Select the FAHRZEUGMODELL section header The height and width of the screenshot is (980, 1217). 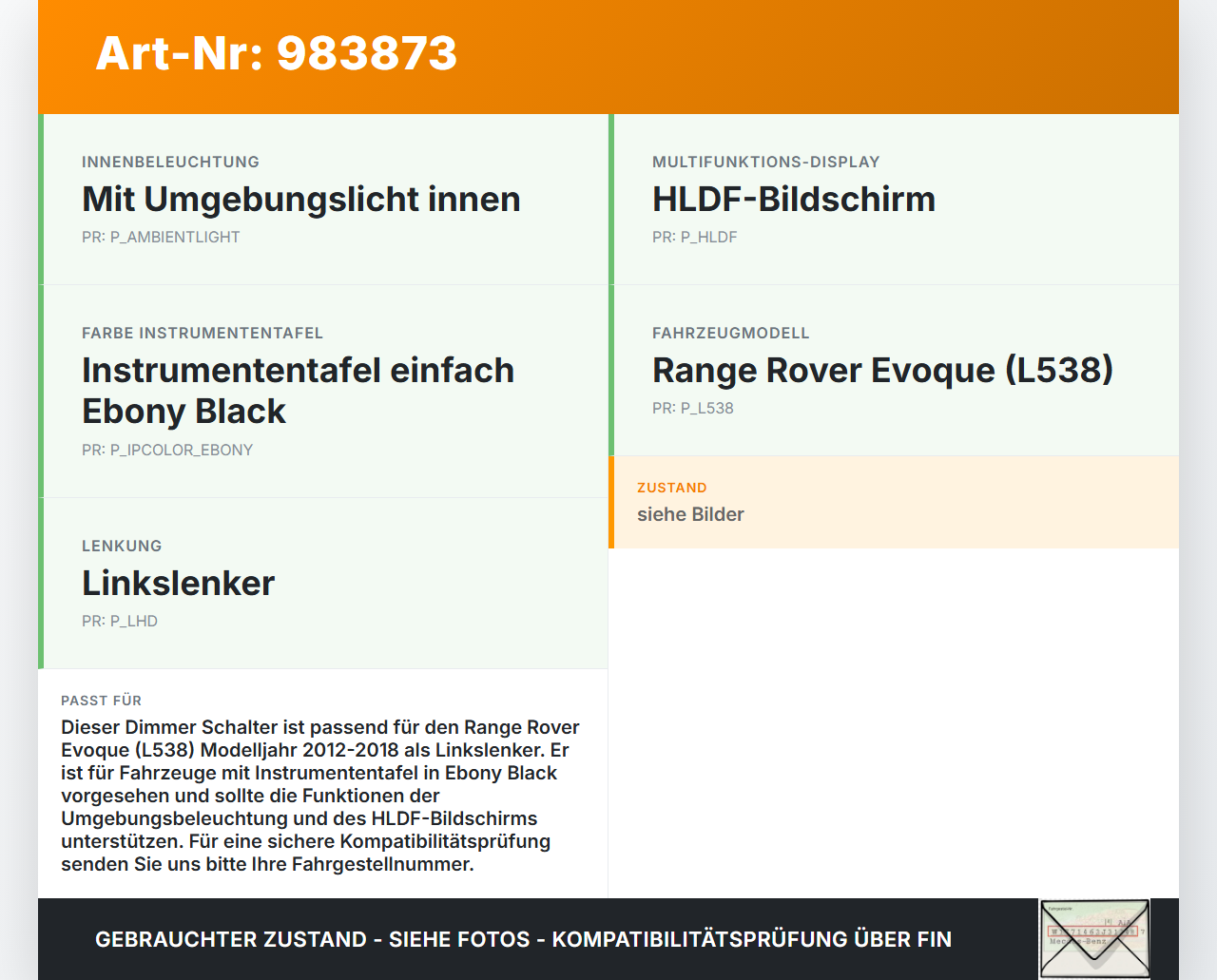click(x=730, y=333)
